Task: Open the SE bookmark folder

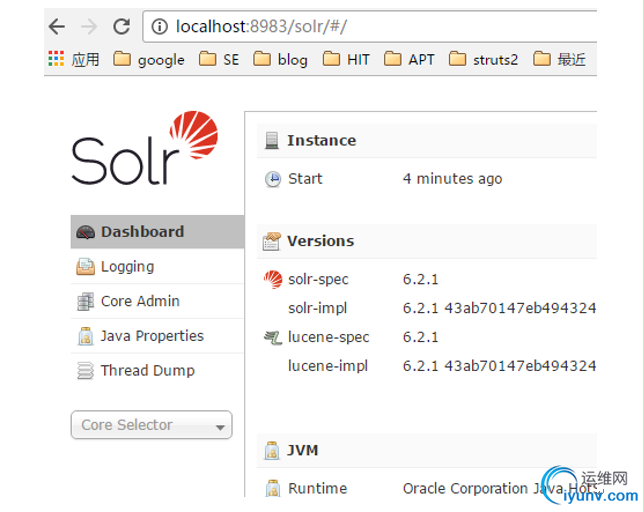Action: 219,60
